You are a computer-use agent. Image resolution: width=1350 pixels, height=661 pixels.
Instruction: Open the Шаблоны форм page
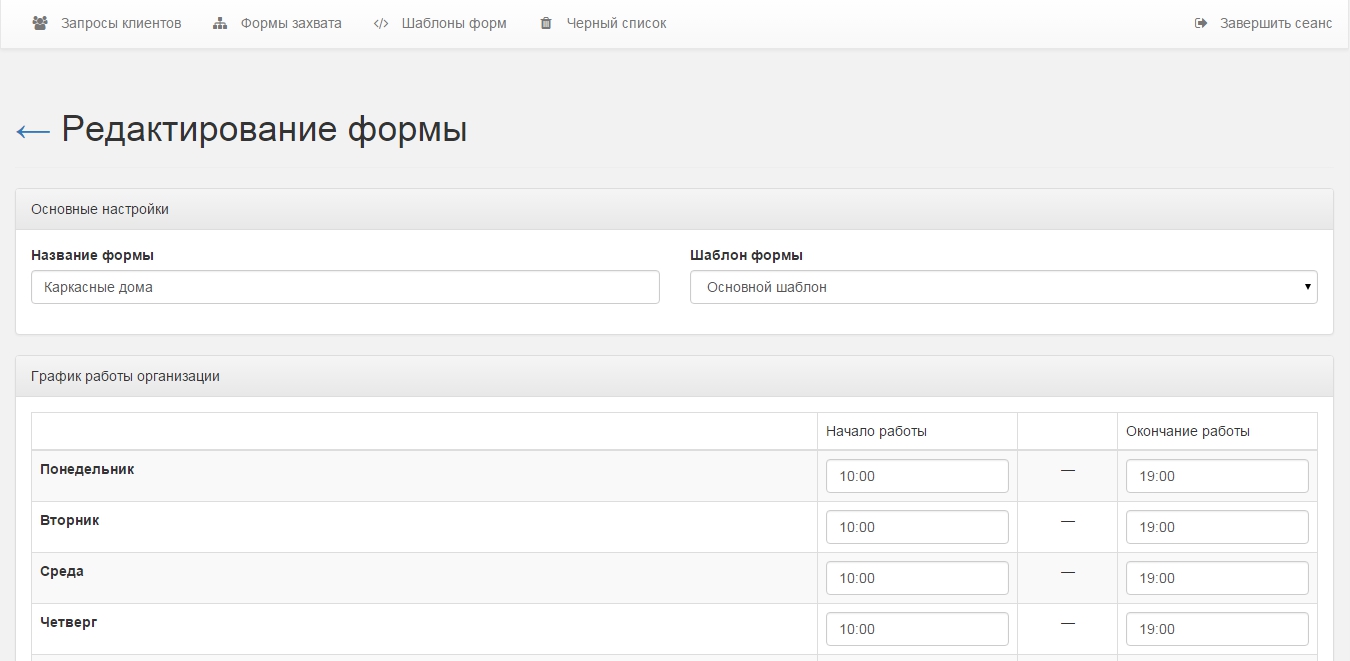[454, 23]
